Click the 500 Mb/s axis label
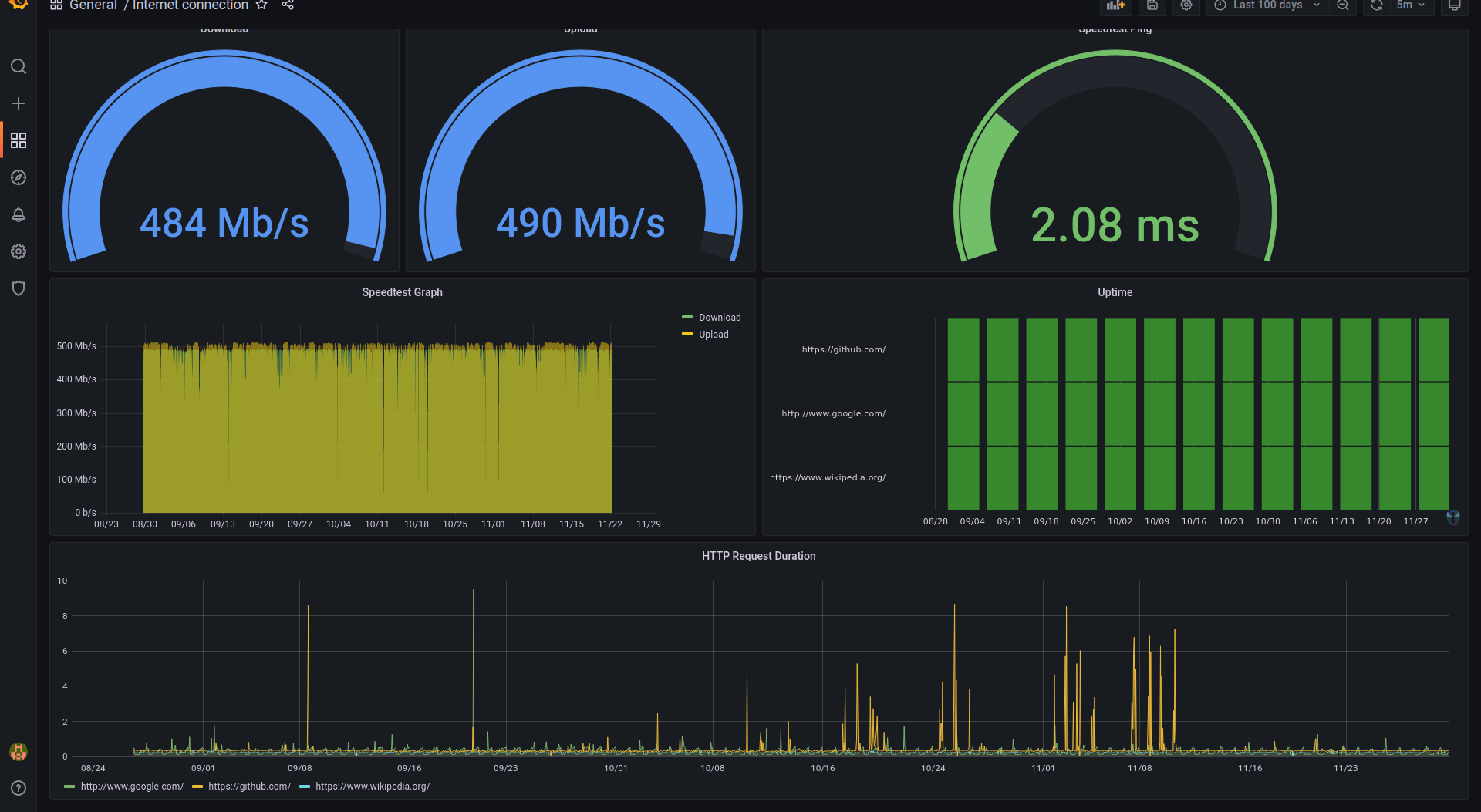The height and width of the screenshot is (812, 1481). [x=76, y=346]
